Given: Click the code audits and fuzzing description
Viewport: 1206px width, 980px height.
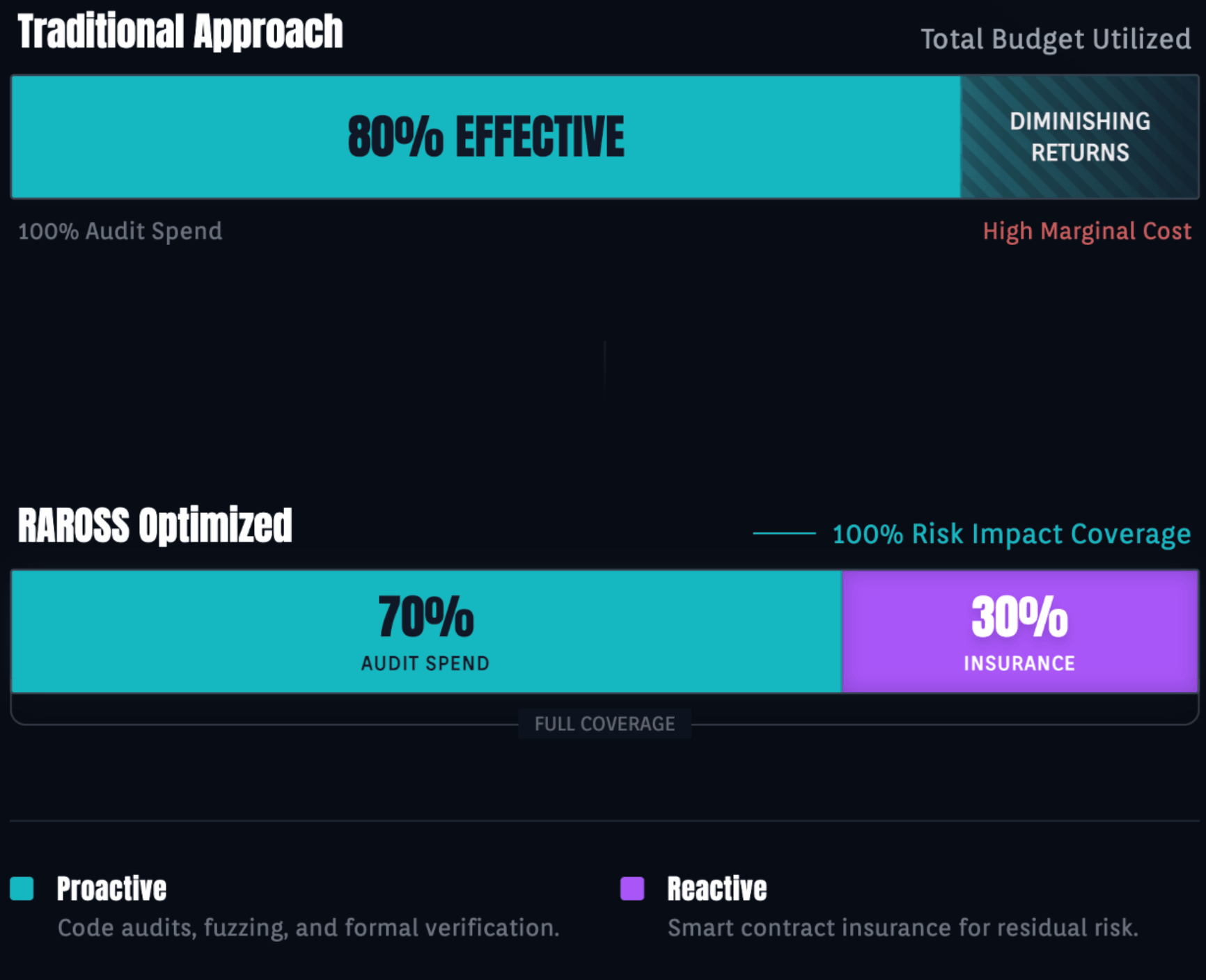Looking at the screenshot, I should pyautogui.click(x=308, y=928).
